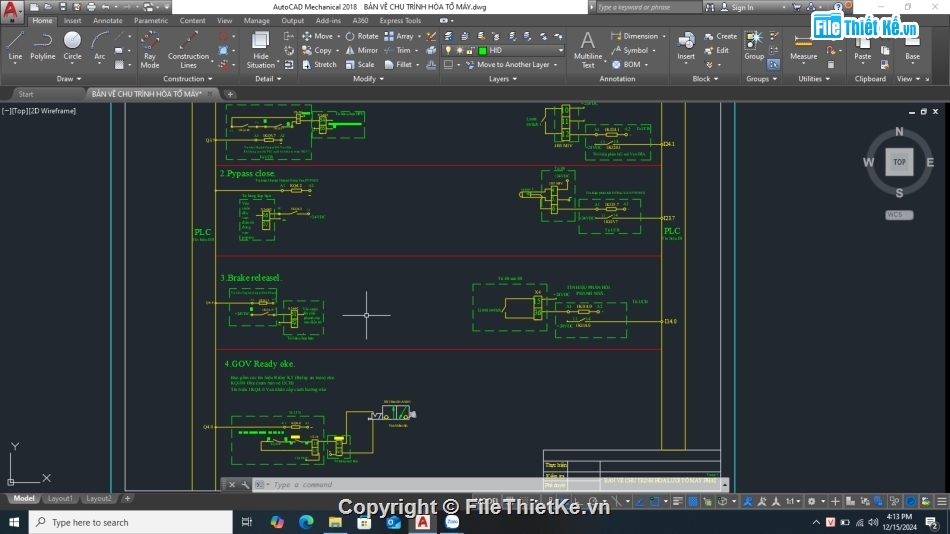The width and height of the screenshot is (950, 534).
Task: Select the Move tool
Action: coord(317,36)
